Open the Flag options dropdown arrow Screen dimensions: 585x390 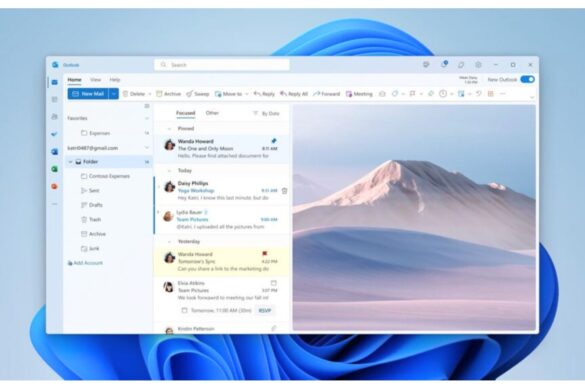[x=421, y=94]
